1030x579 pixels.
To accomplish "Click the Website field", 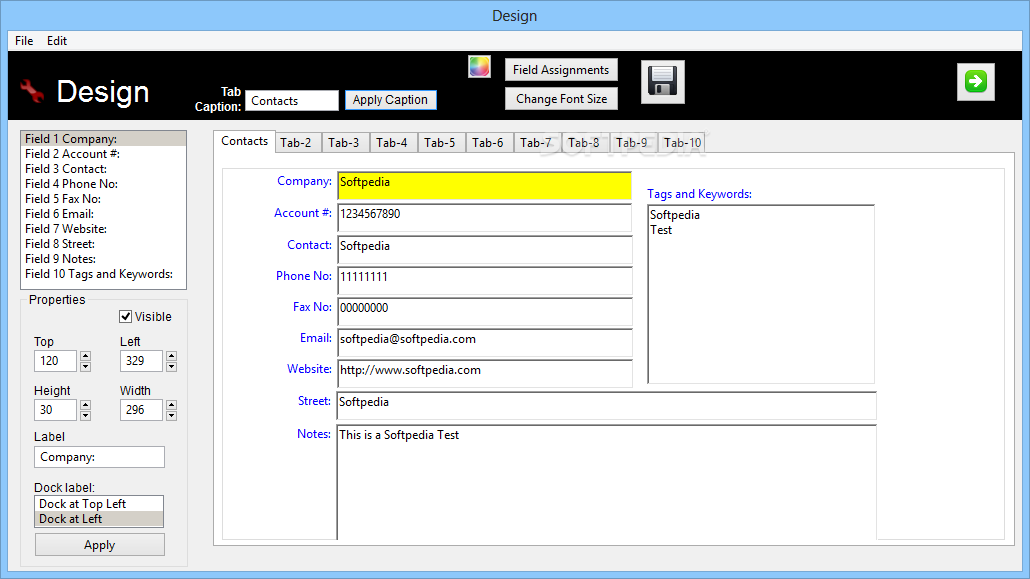I will (x=485, y=374).
